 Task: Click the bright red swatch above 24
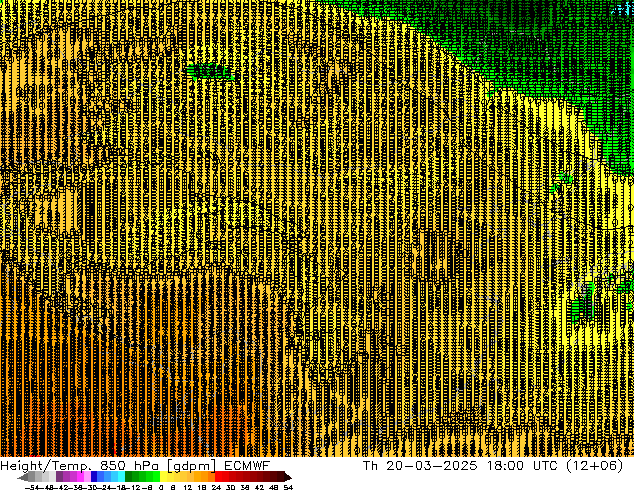(x=218, y=477)
